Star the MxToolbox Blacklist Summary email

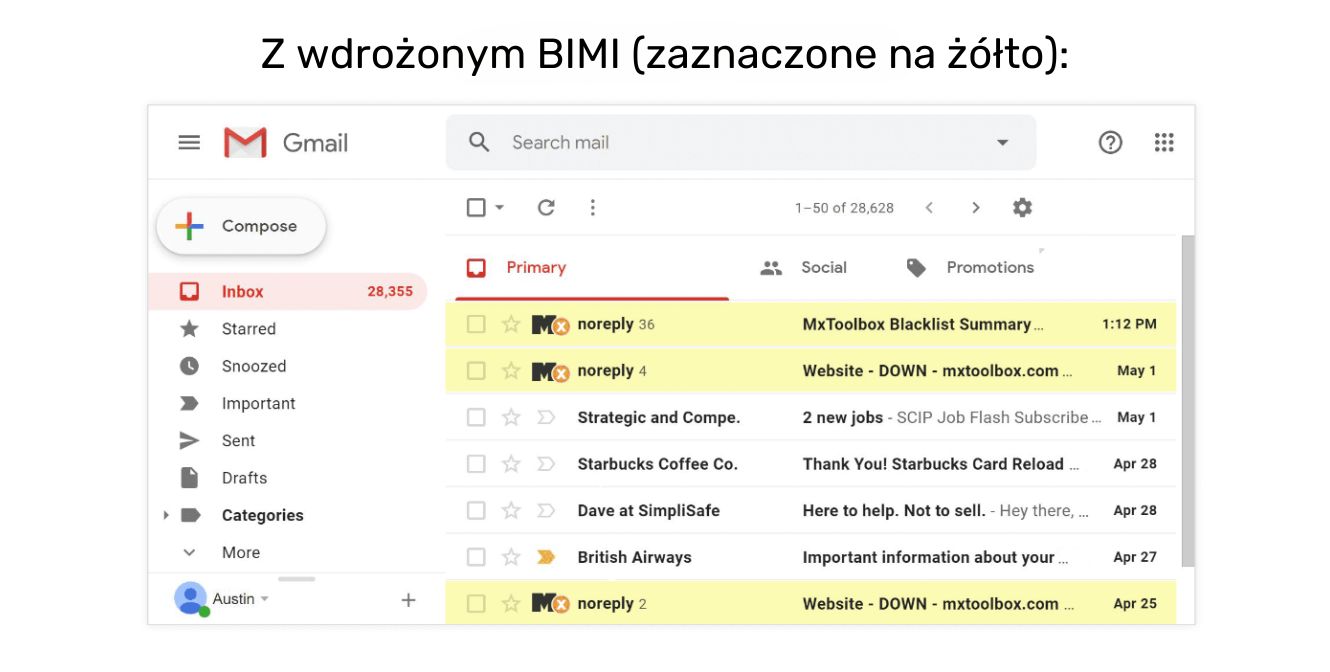click(x=511, y=324)
